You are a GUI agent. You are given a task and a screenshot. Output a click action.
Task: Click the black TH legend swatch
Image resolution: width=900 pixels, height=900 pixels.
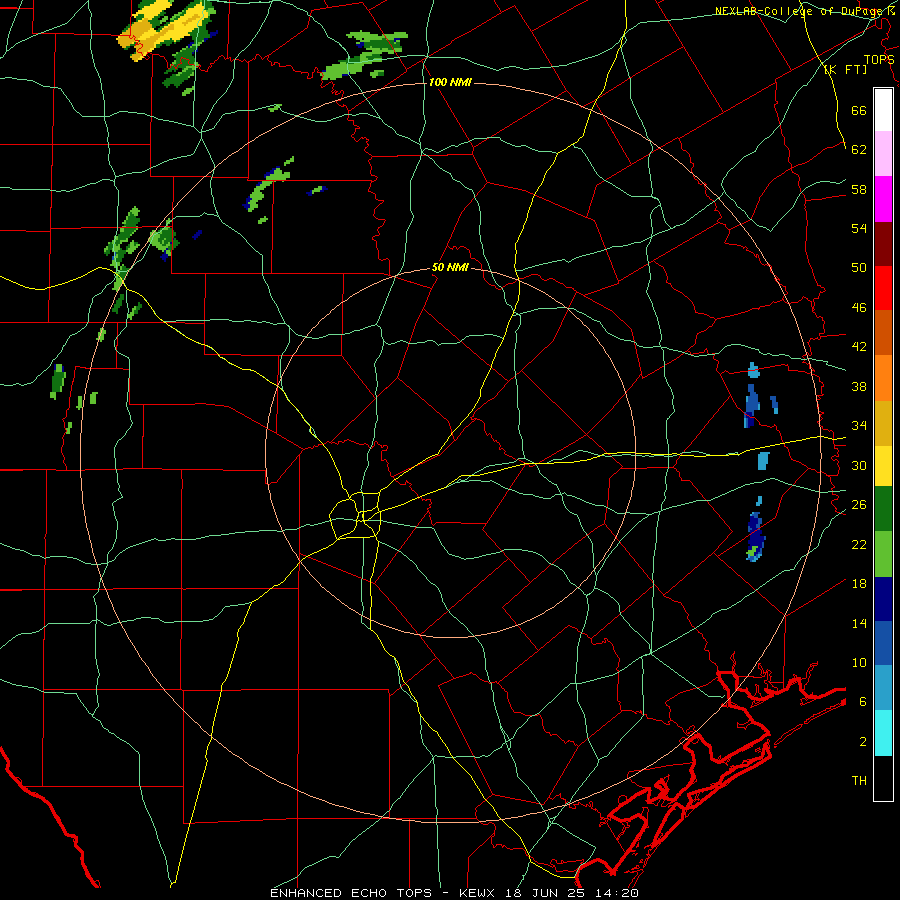pos(883,778)
